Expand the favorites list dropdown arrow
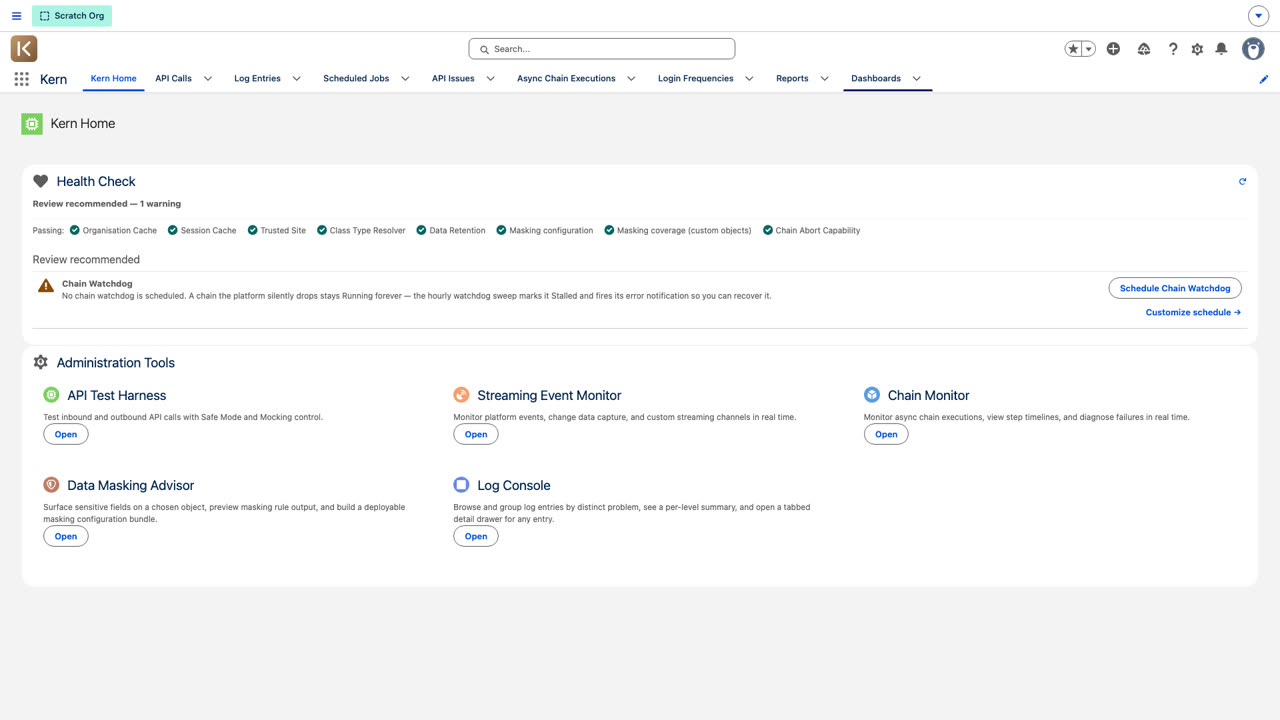 pyautogui.click(x=1089, y=49)
